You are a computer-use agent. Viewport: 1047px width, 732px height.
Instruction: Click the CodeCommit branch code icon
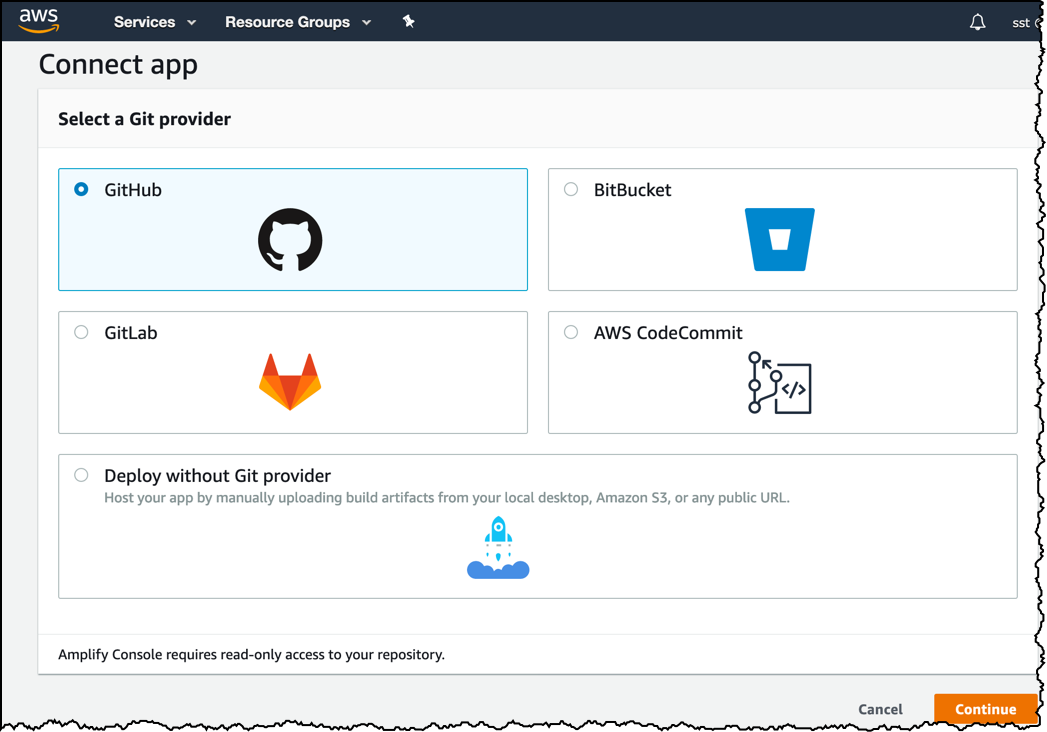779,383
